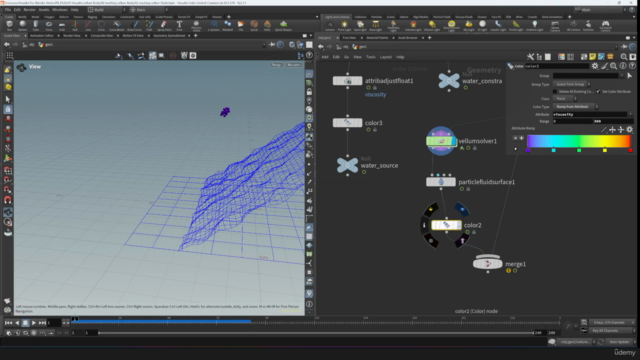The width and height of the screenshot is (640, 360).
Task: Switch to the Geometry Spreadsheet tab
Action: pyautogui.click(x=169, y=36)
